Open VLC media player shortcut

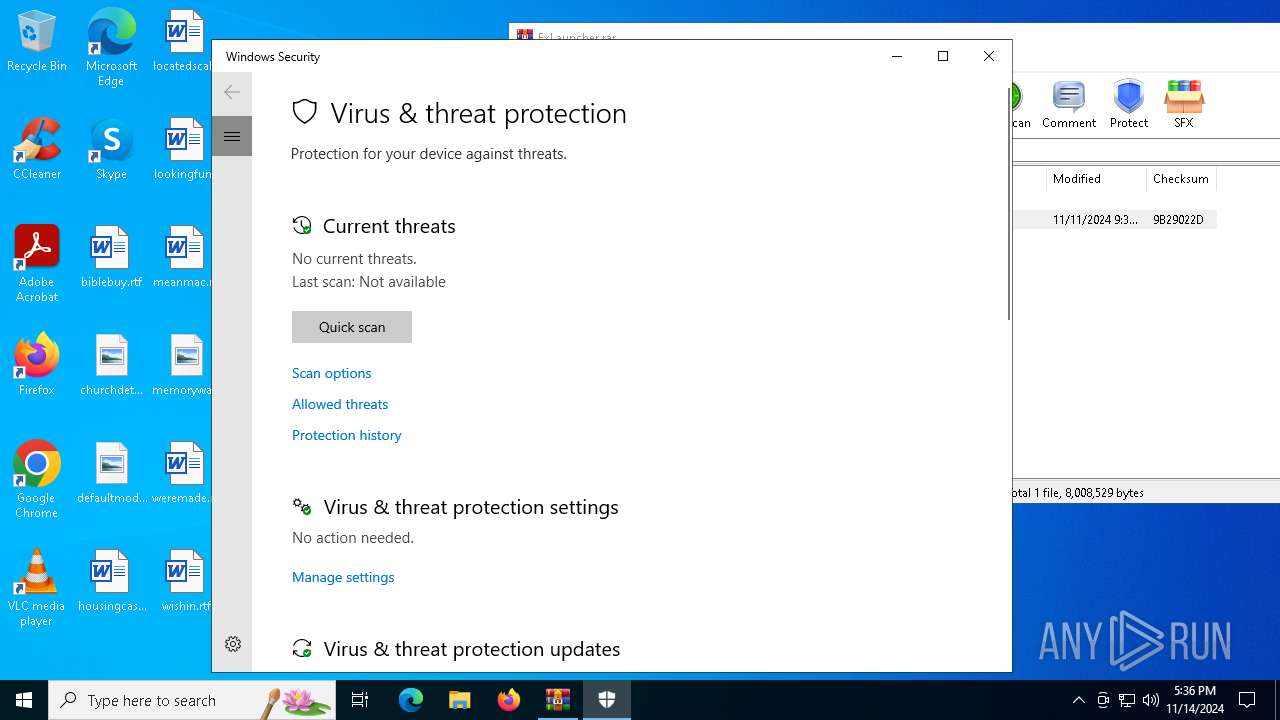pyautogui.click(x=37, y=588)
